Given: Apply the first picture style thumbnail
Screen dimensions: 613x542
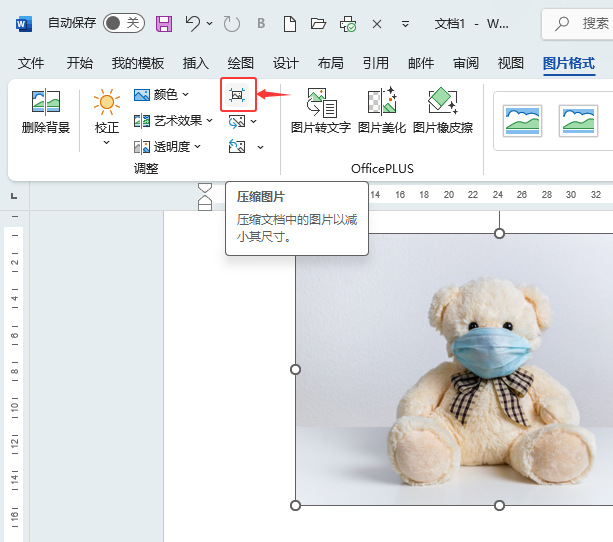Looking at the screenshot, I should coord(522,121).
